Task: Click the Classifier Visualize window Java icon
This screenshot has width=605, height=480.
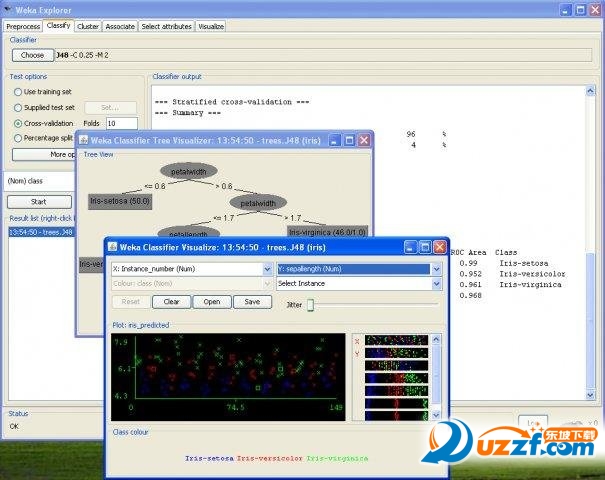Action: click(112, 247)
